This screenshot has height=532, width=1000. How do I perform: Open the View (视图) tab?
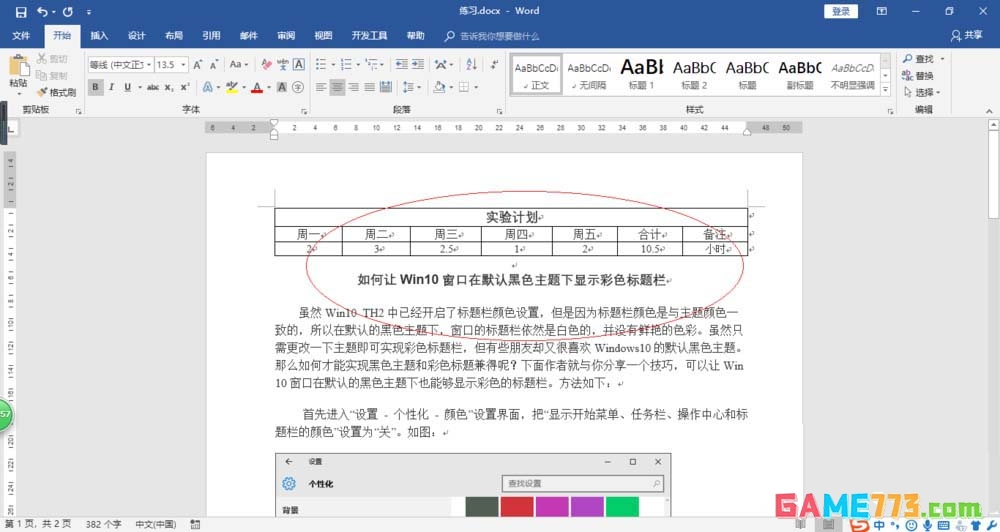(x=323, y=36)
